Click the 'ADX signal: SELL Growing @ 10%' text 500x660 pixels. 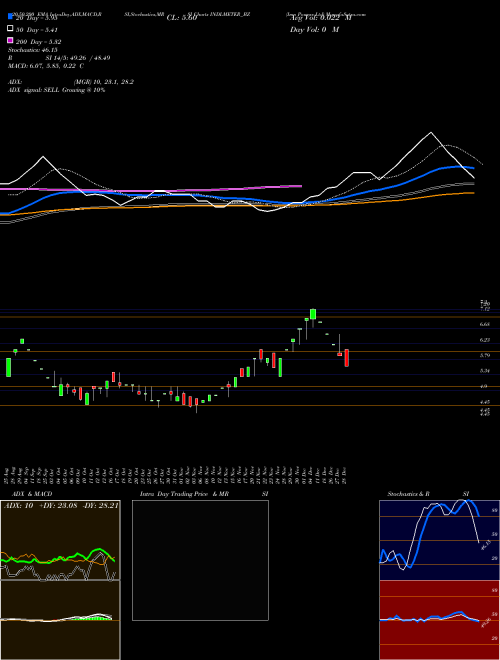(56, 90)
